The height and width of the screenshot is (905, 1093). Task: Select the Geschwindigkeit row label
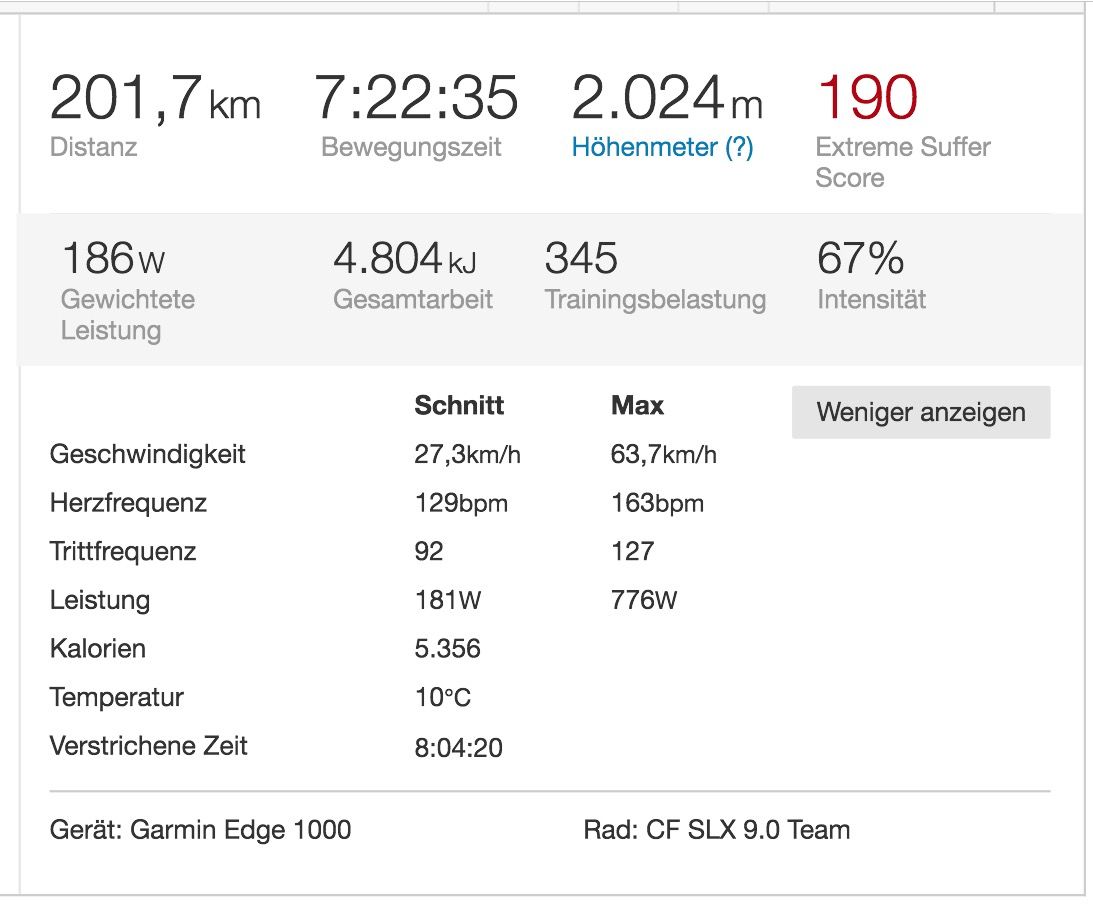(x=147, y=454)
